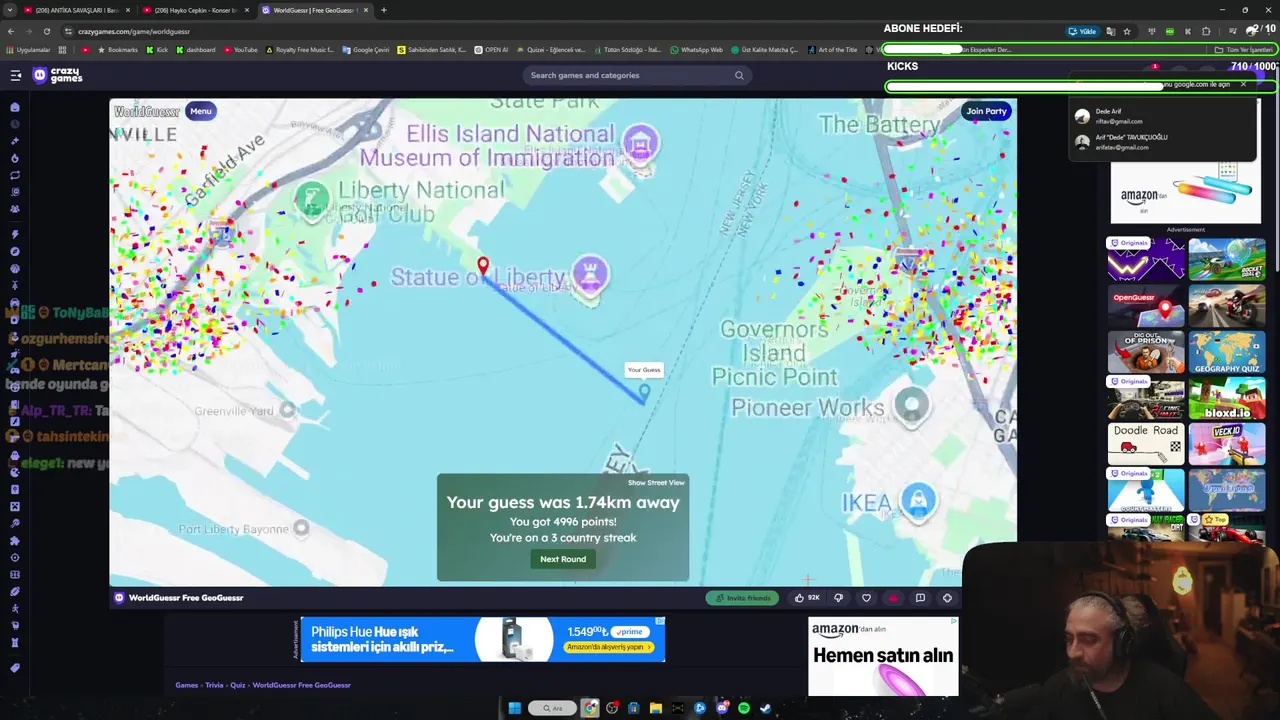Open the YouTube bookmark
This screenshot has height=720, width=1280.
pyautogui.click(x=241, y=49)
